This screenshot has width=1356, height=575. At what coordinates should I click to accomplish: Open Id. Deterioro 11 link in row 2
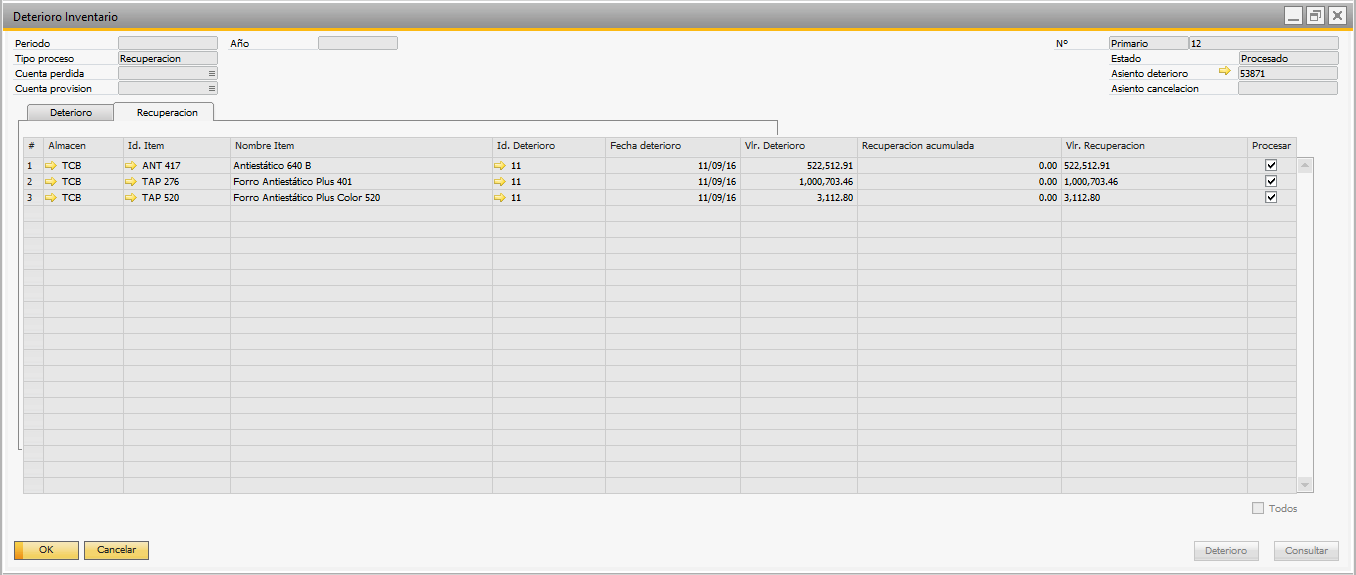coord(500,182)
